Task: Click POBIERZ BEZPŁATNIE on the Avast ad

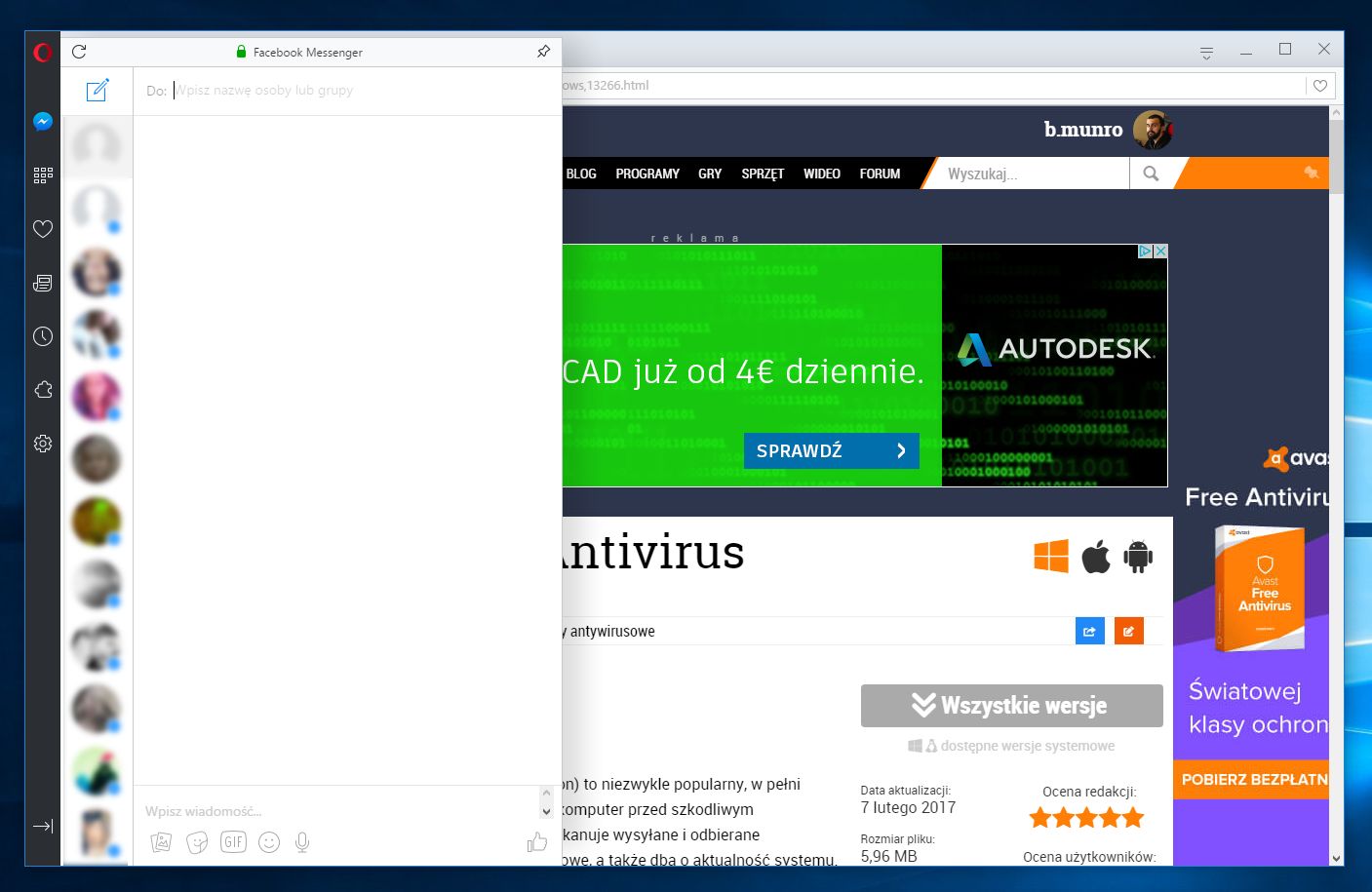Action: click(x=1251, y=779)
